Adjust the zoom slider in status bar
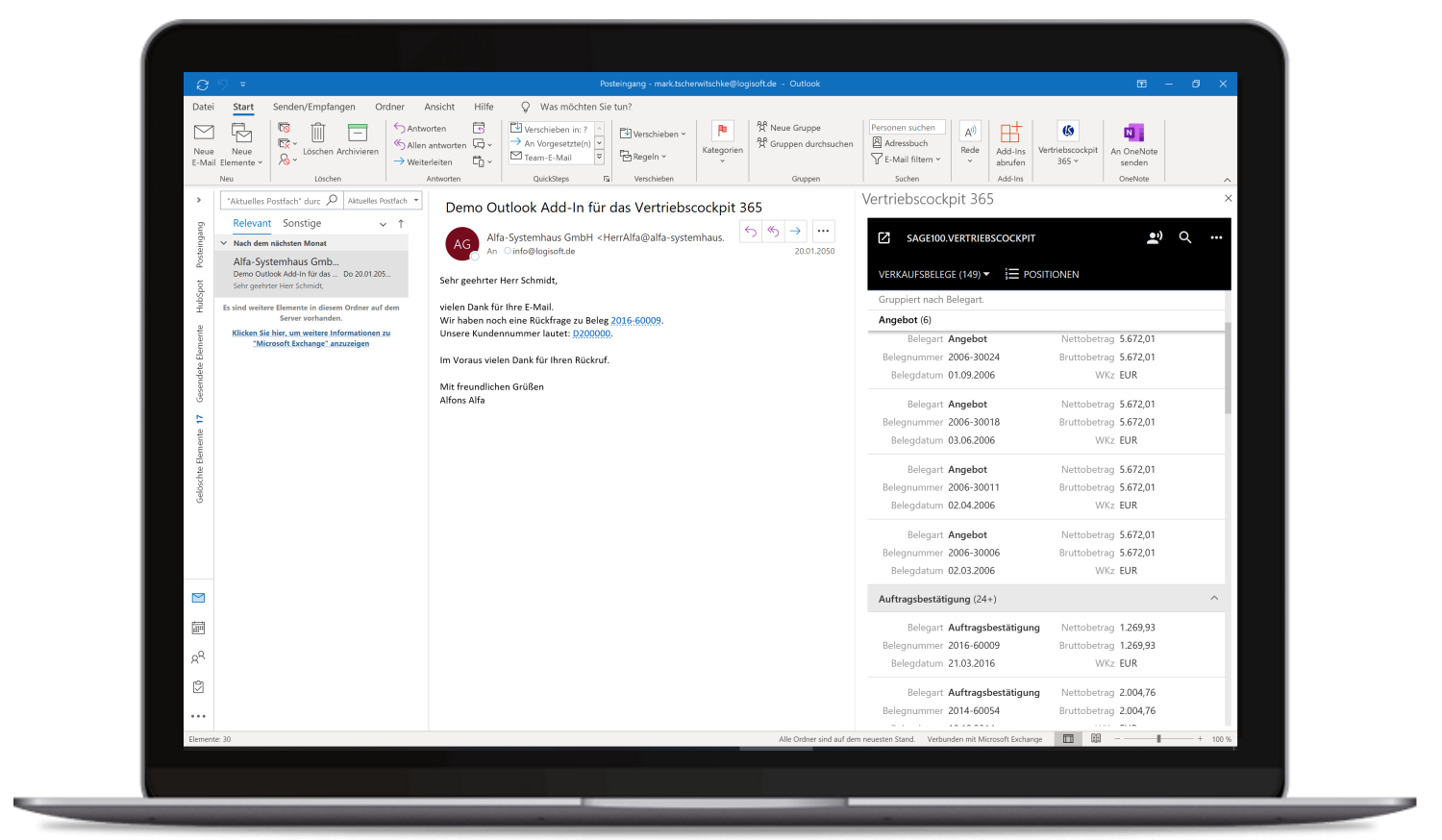 pos(1158,739)
